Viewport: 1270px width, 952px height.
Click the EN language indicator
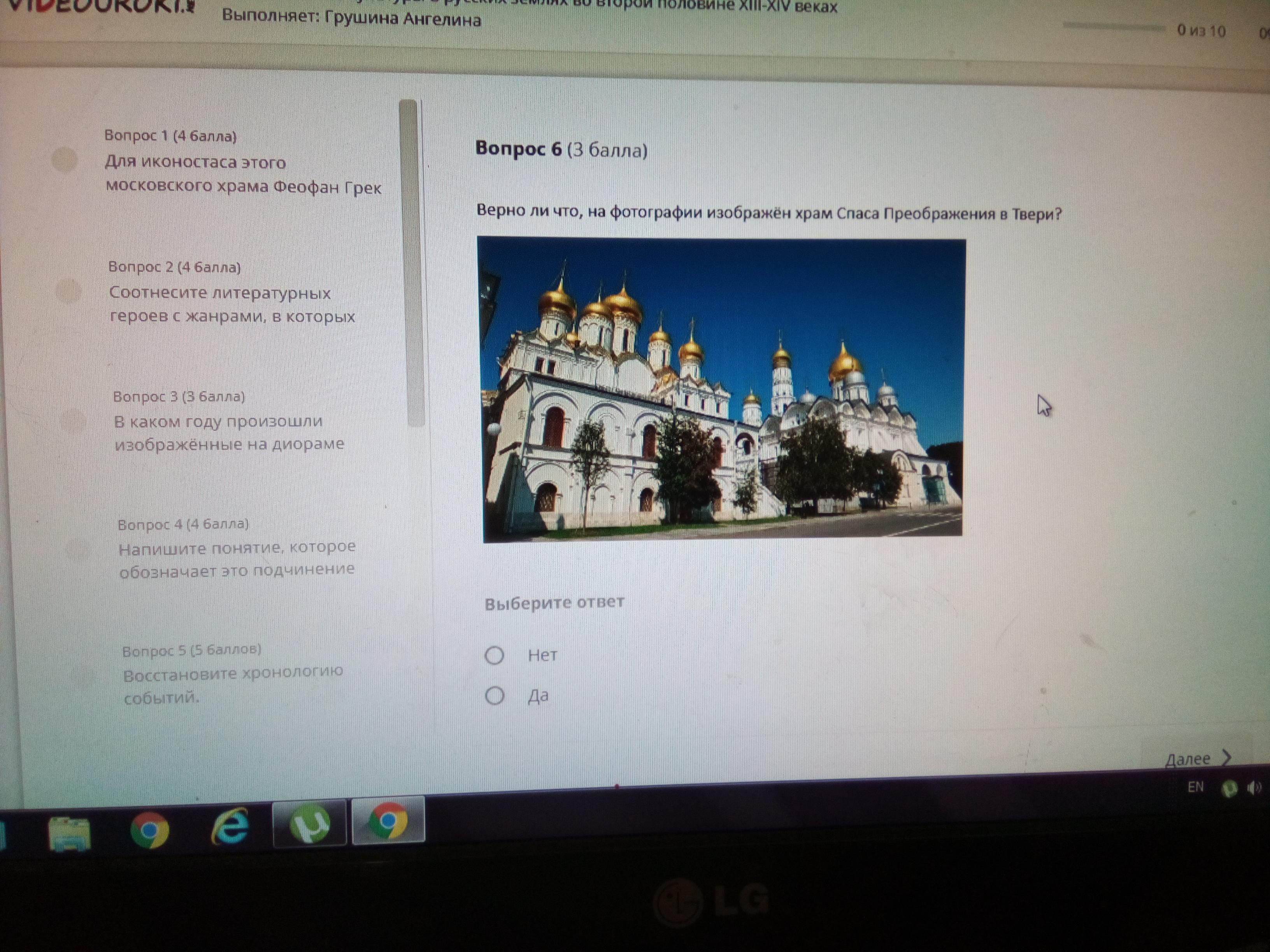pyautogui.click(x=1195, y=787)
